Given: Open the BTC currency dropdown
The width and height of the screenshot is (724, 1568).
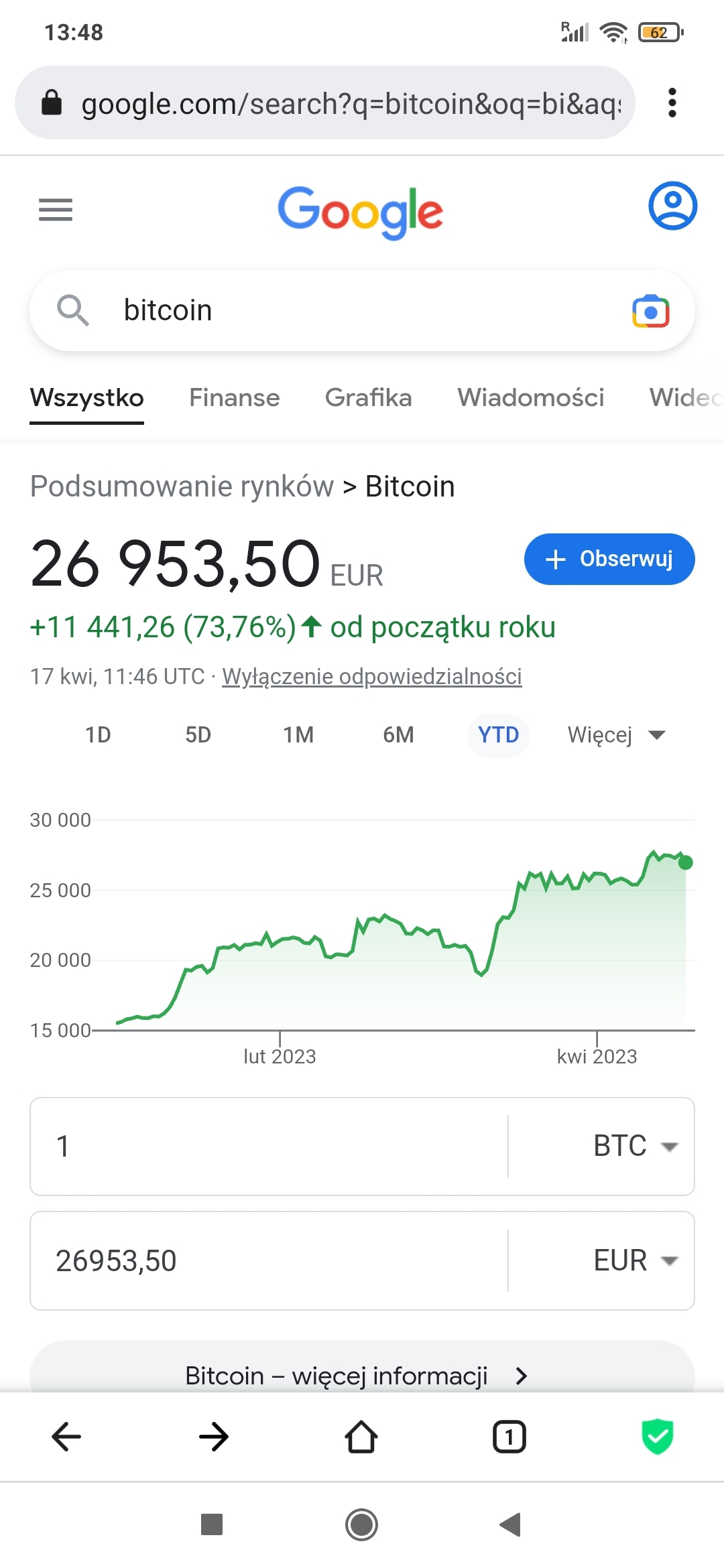Looking at the screenshot, I should click(634, 1146).
